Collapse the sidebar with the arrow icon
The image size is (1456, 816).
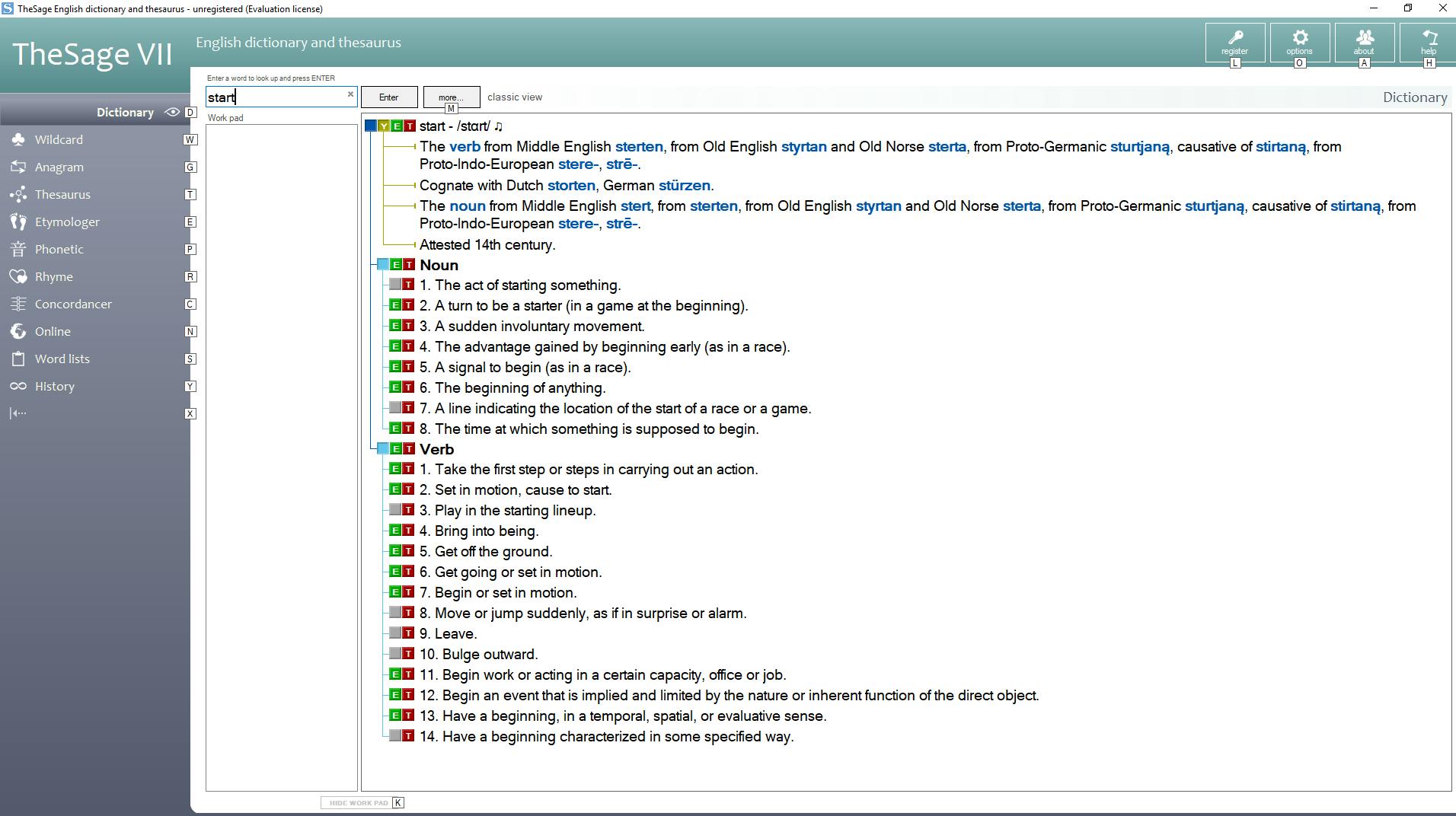18,413
